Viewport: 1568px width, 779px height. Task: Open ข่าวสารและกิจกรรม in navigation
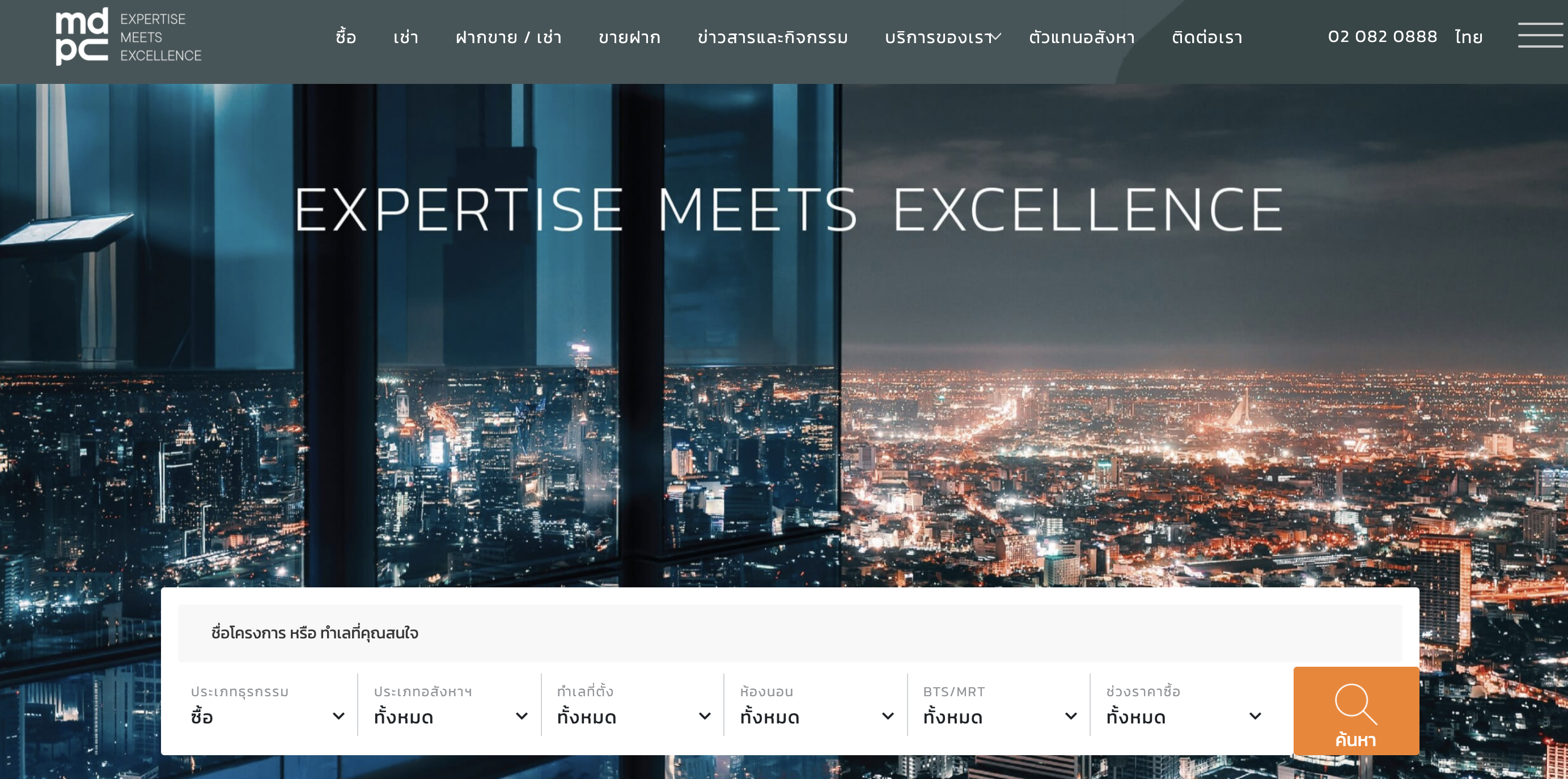click(773, 38)
